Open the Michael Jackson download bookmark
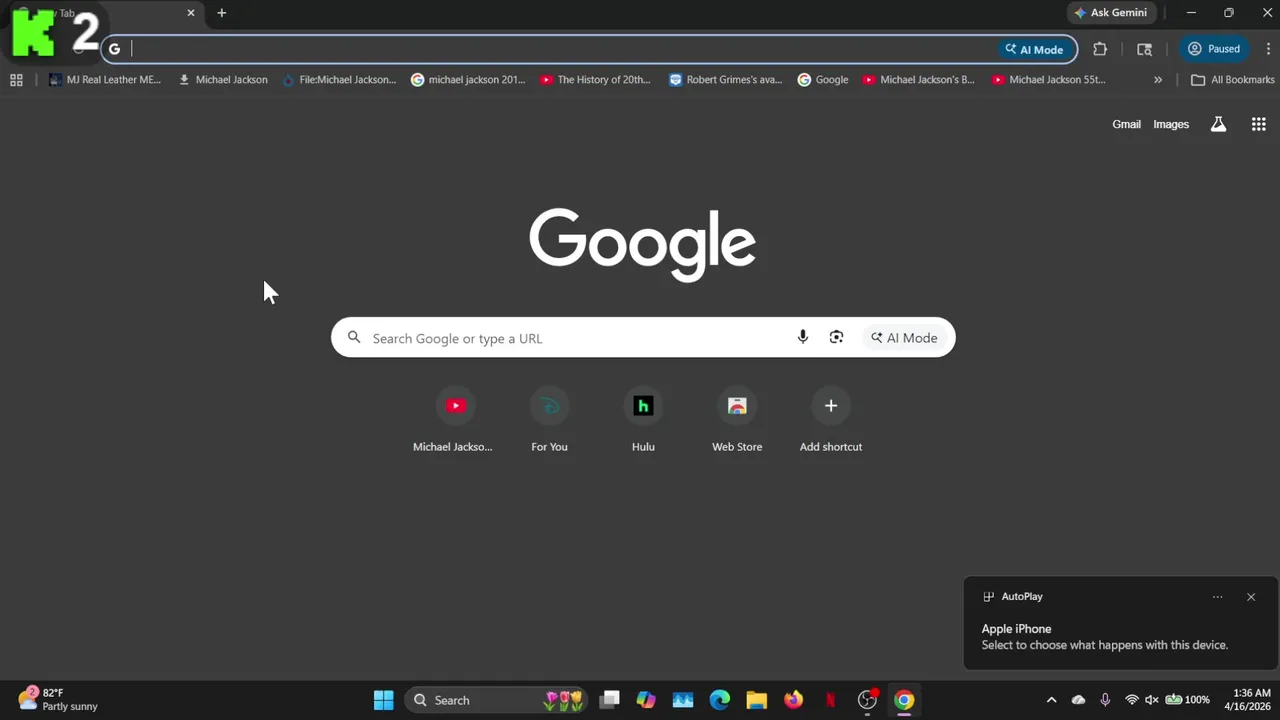1280x720 pixels. (223, 80)
